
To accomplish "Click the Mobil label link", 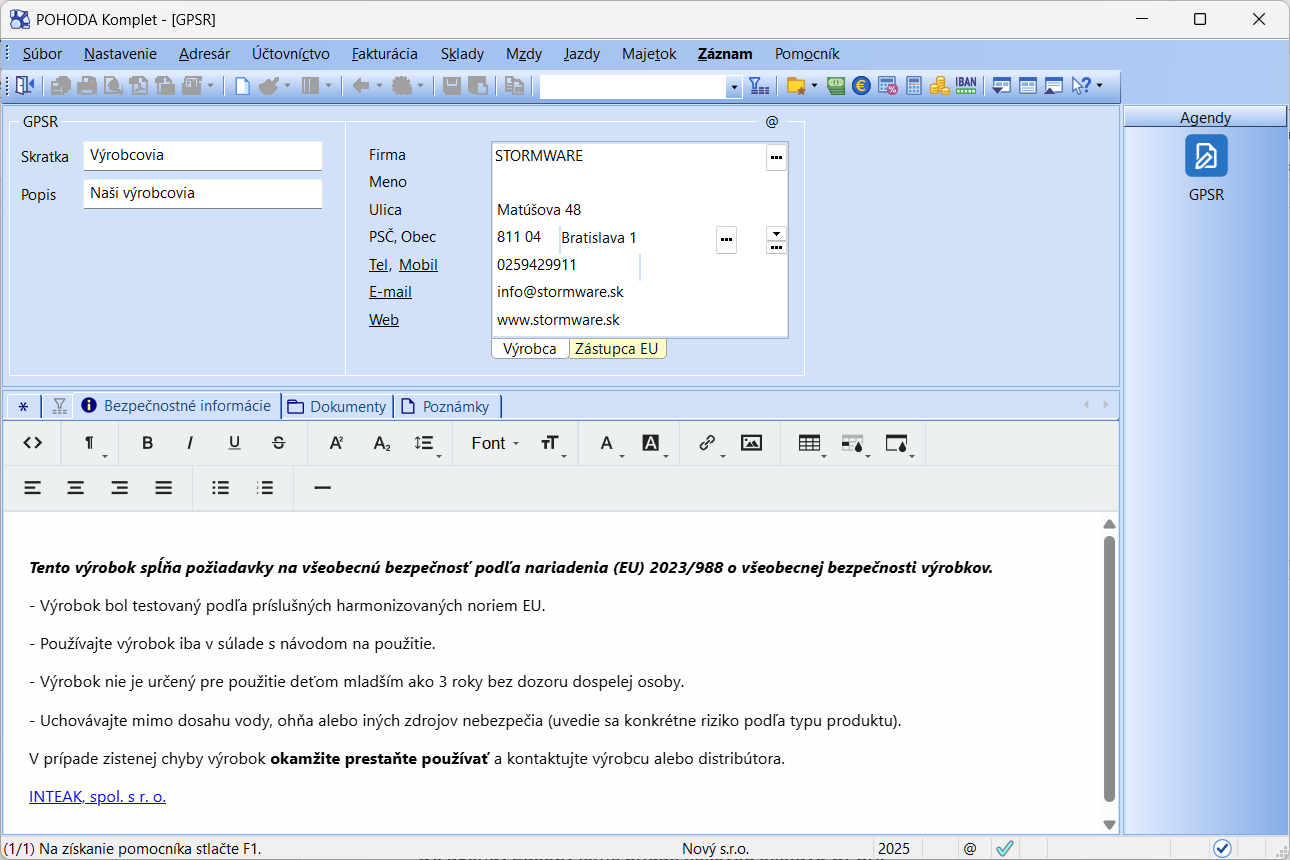I will point(418,265).
